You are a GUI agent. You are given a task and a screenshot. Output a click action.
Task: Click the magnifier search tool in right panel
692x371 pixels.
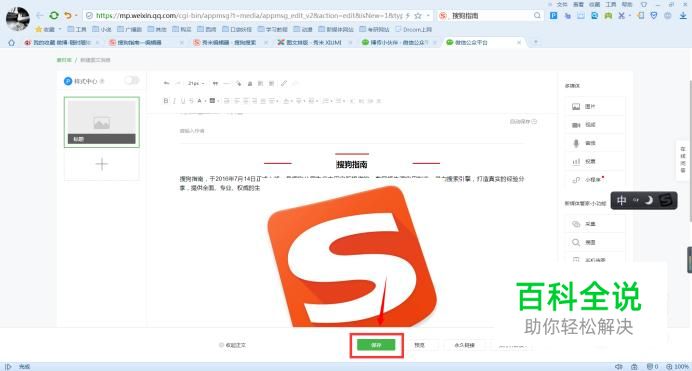point(594,242)
